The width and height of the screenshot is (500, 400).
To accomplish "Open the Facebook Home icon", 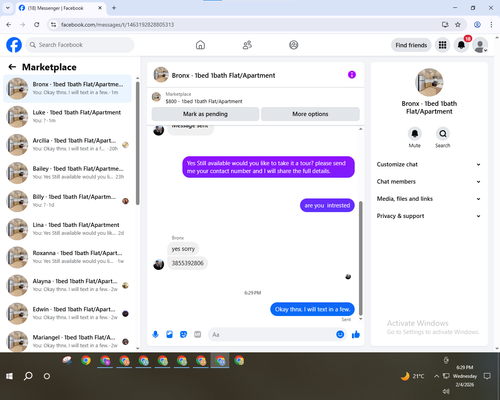I will pos(200,45).
